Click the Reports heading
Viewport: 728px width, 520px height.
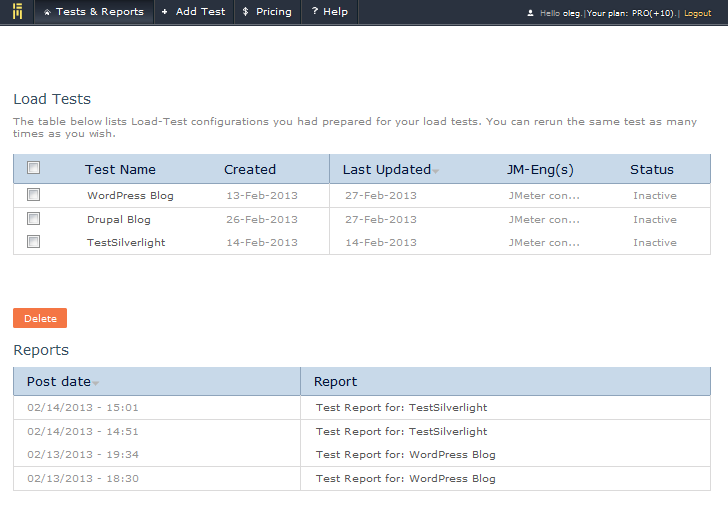tap(41, 350)
